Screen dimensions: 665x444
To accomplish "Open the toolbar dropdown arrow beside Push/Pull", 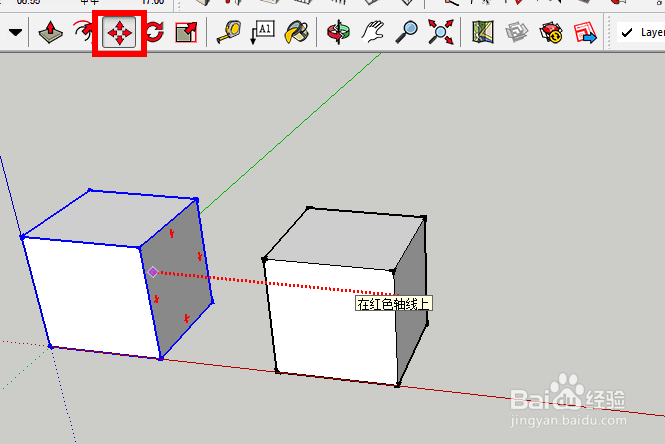I will tap(15, 32).
